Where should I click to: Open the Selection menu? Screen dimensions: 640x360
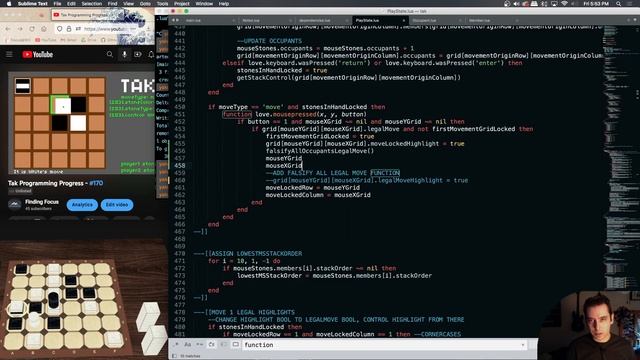pos(91,4)
